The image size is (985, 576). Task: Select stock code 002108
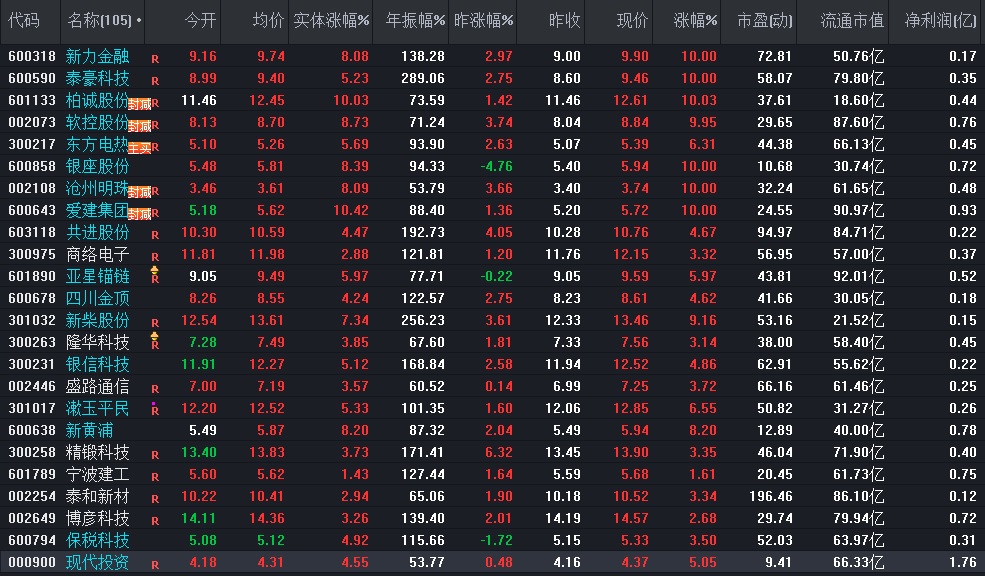[x=32, y=188]
